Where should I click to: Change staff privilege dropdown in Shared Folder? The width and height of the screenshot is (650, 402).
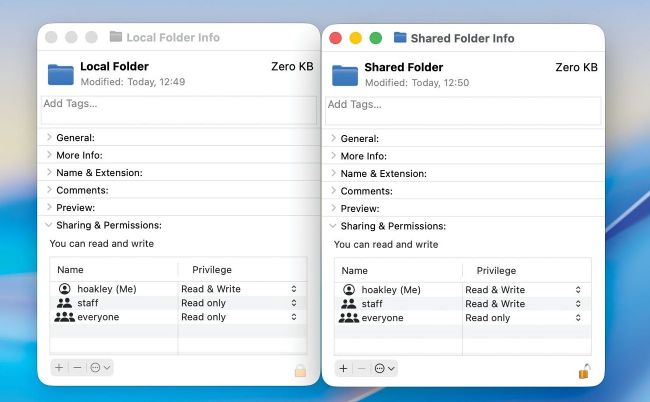577,304
